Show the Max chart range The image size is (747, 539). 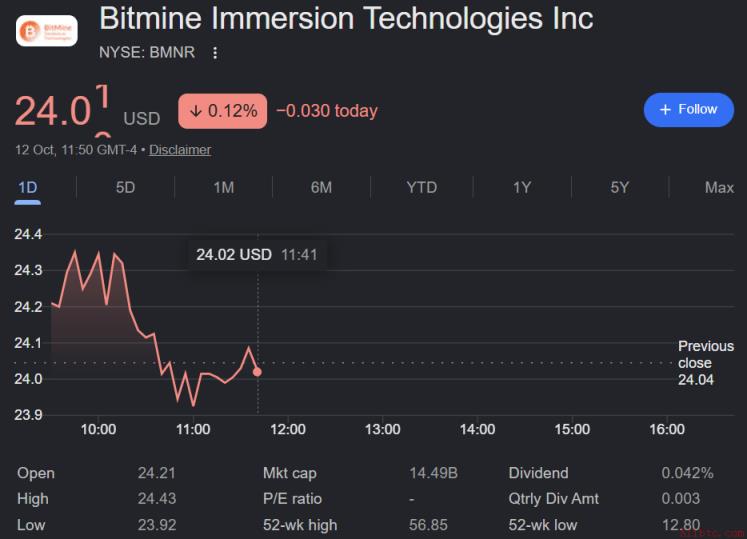coord(719,188)
